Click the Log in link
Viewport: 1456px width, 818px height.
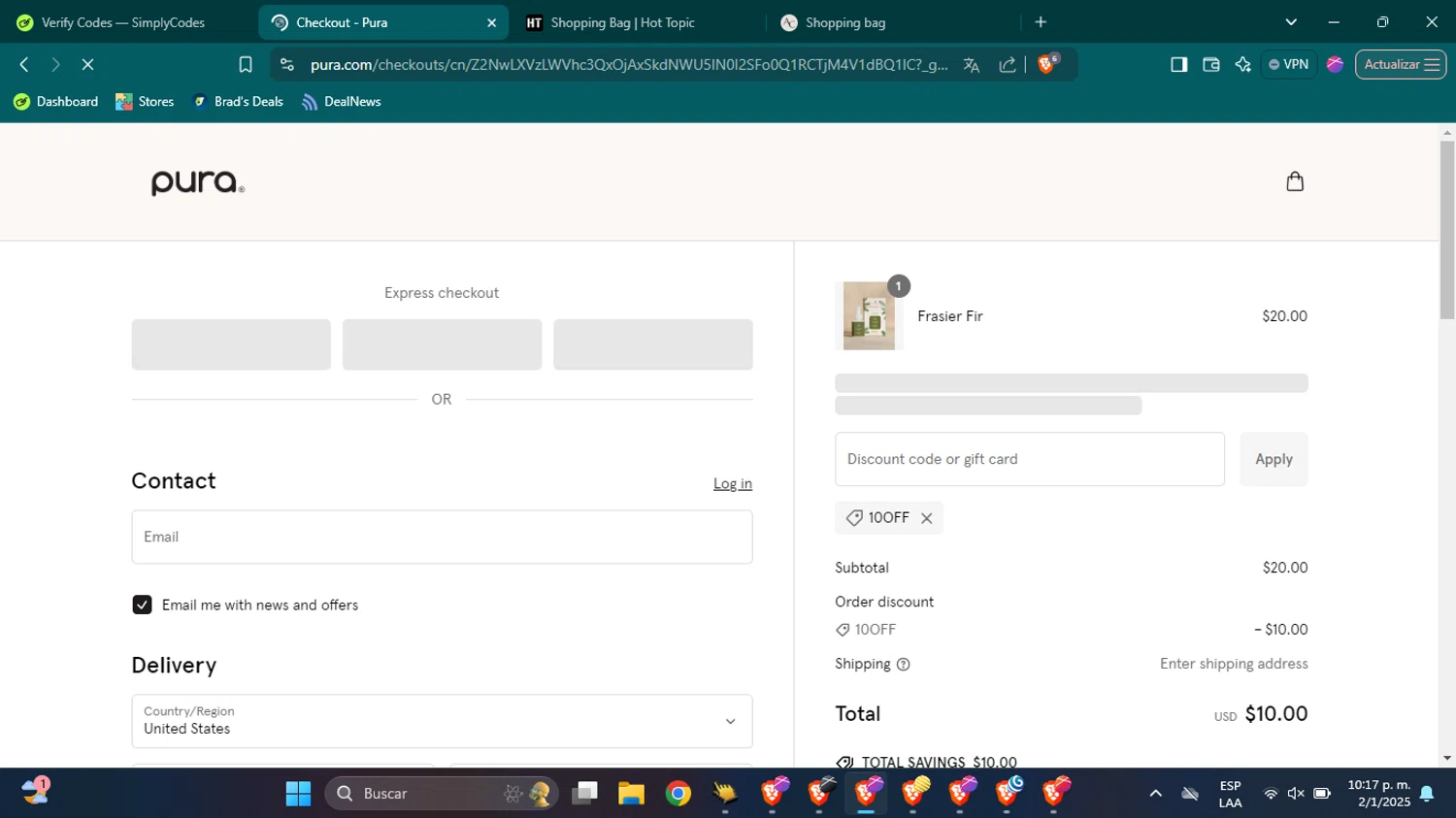click(733, 483)
